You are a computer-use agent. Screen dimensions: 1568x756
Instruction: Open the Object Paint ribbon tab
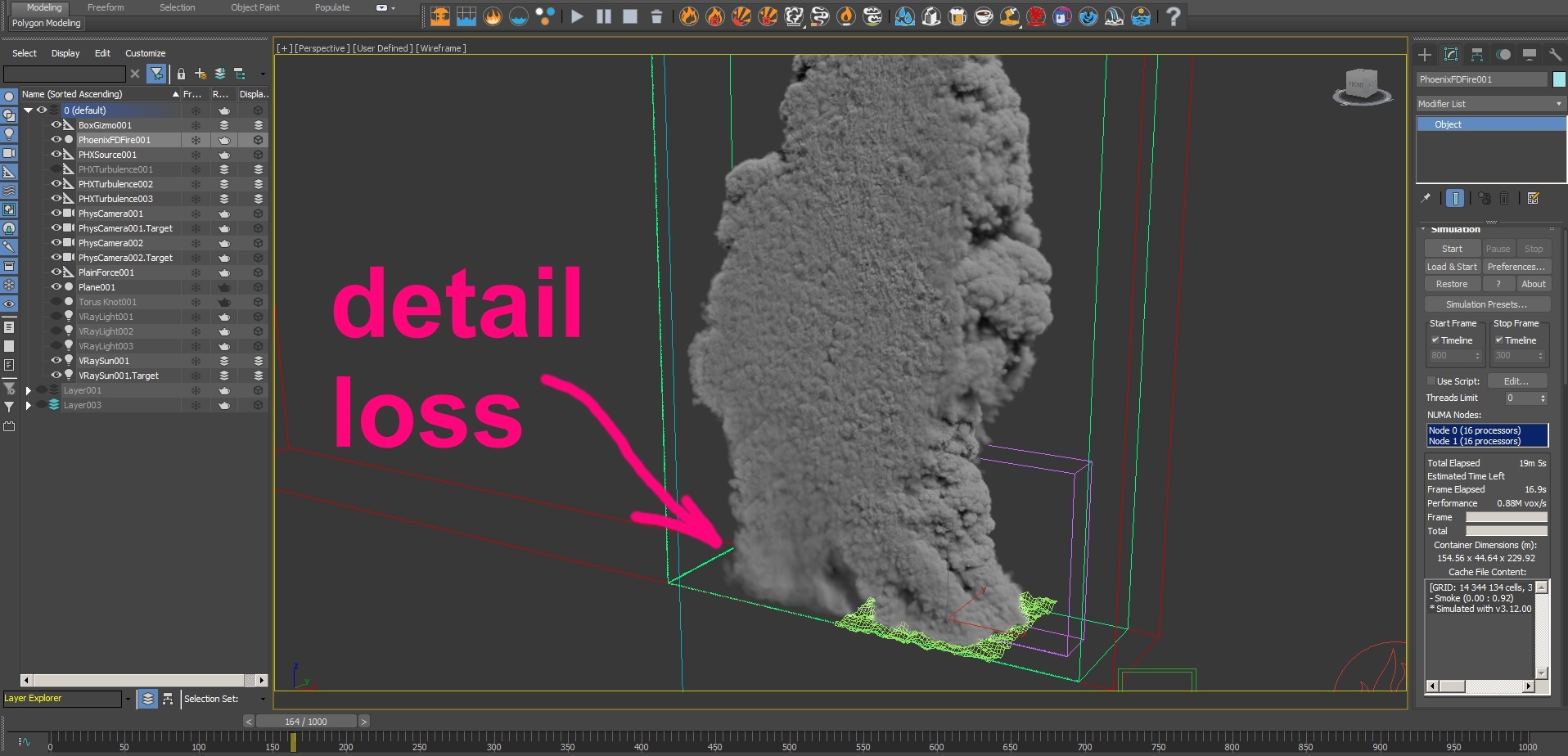point(255,7)
